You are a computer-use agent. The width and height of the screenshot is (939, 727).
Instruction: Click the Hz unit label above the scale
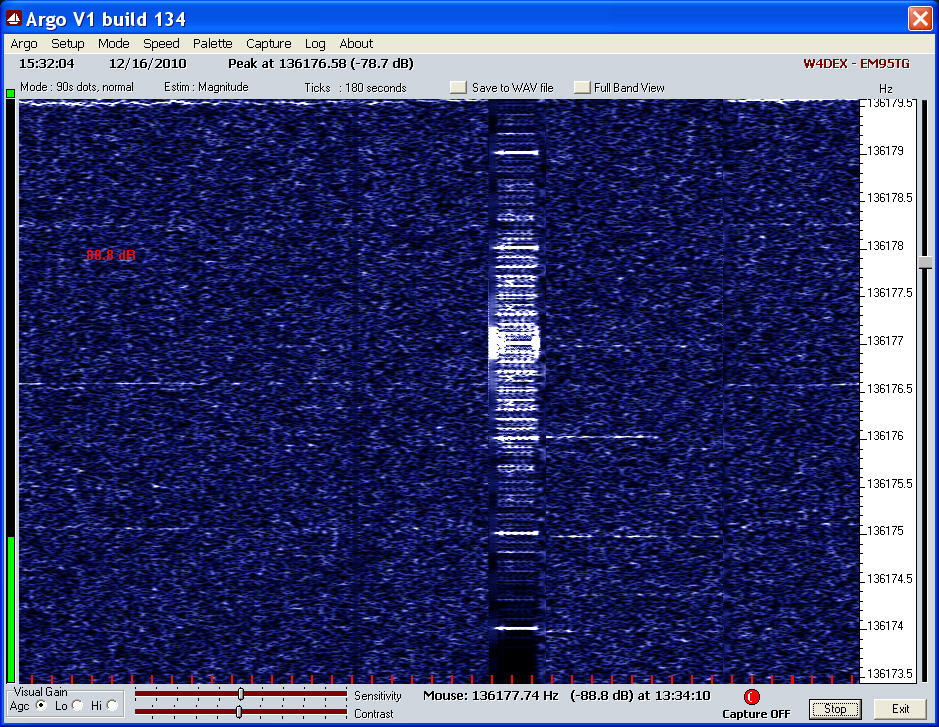886,89
